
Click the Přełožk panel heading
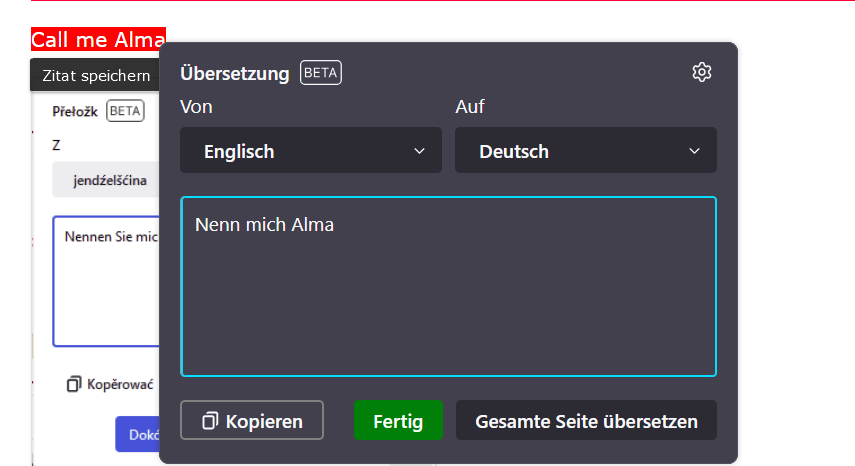point(75,111)
